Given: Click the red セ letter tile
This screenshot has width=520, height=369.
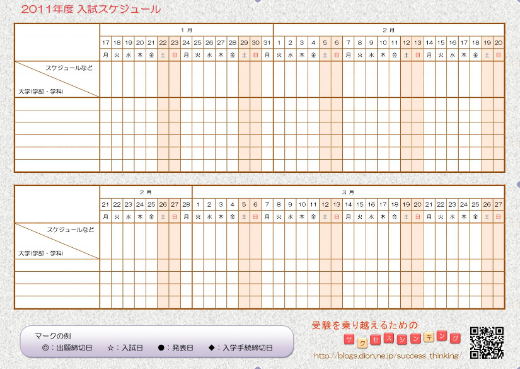Looking at the screenshot, I should pos(376,340).
